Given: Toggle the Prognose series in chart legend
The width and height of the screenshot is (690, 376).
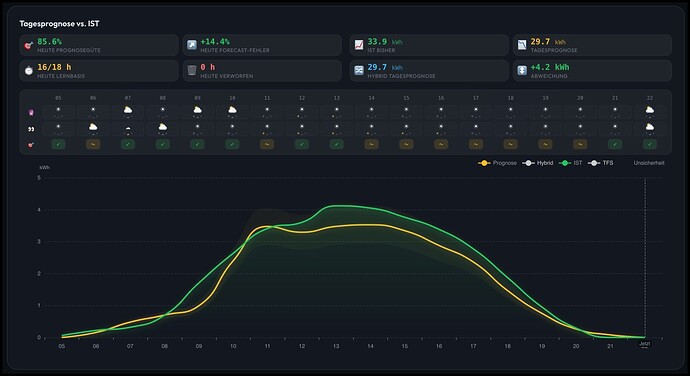Looking at the screenshot, I should (497, 163).
